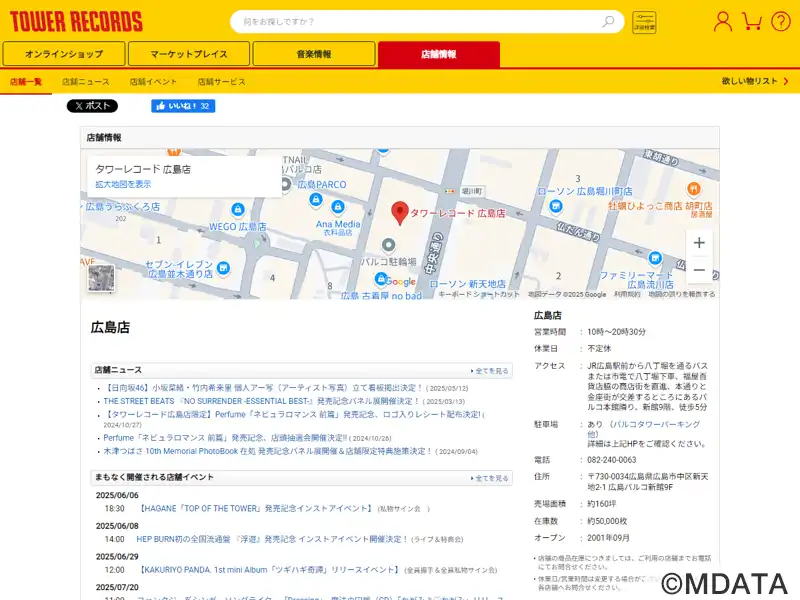Select 店舗イベント in the sub menu
Image resolution: width=800 pixels, height=600 pixels.
(x=153, y=82)
